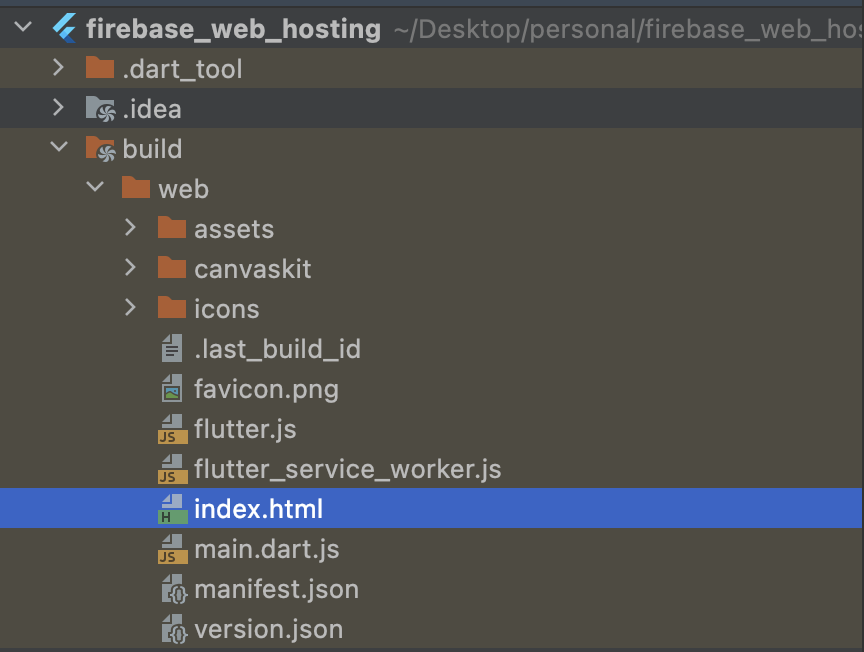Viewport: 864px width, 652px height.
Task: Expand the assets folder
Action: (130, 227)
